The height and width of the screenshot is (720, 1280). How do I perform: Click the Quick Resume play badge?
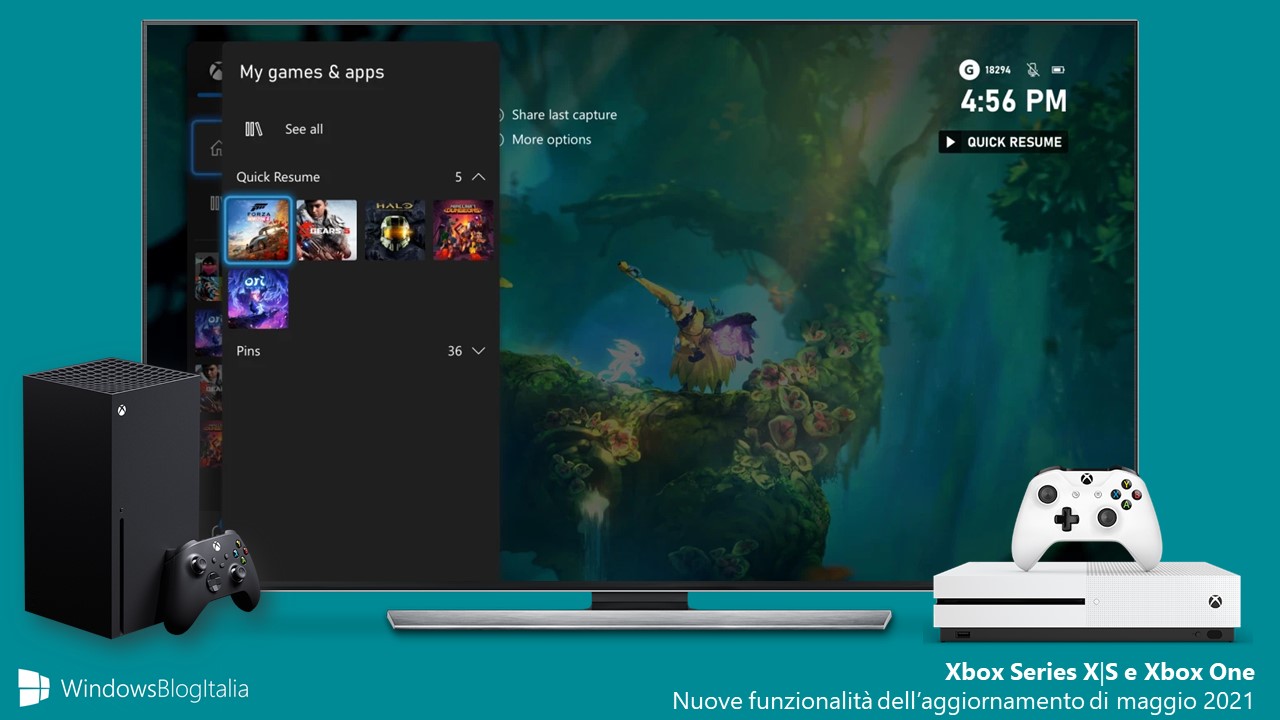point(1003,142)
